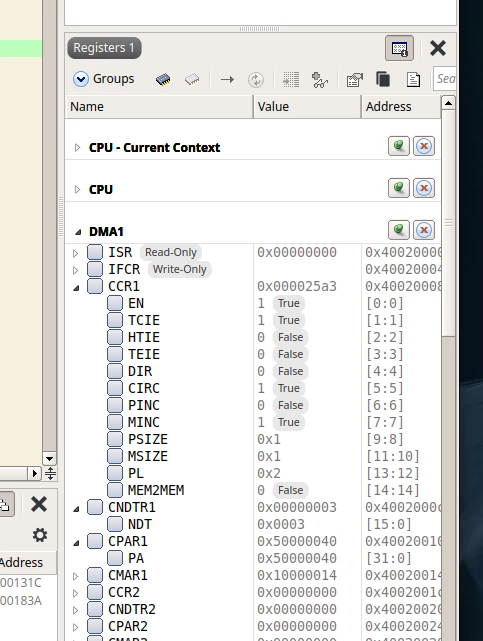Click the MINC True value
This screenshot has width=483, height=641.
(x=288, y=422)
